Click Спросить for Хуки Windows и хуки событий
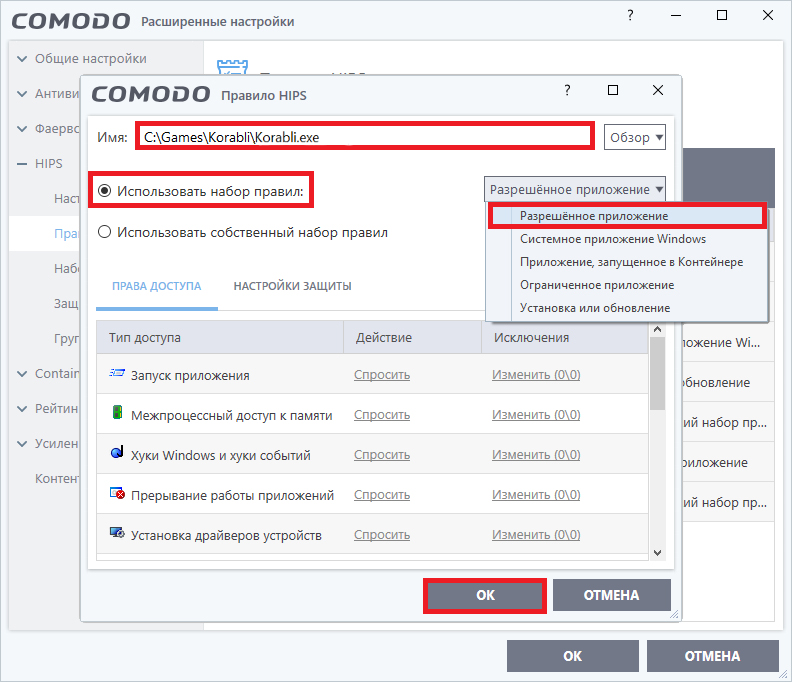 (x=382, y=455)
